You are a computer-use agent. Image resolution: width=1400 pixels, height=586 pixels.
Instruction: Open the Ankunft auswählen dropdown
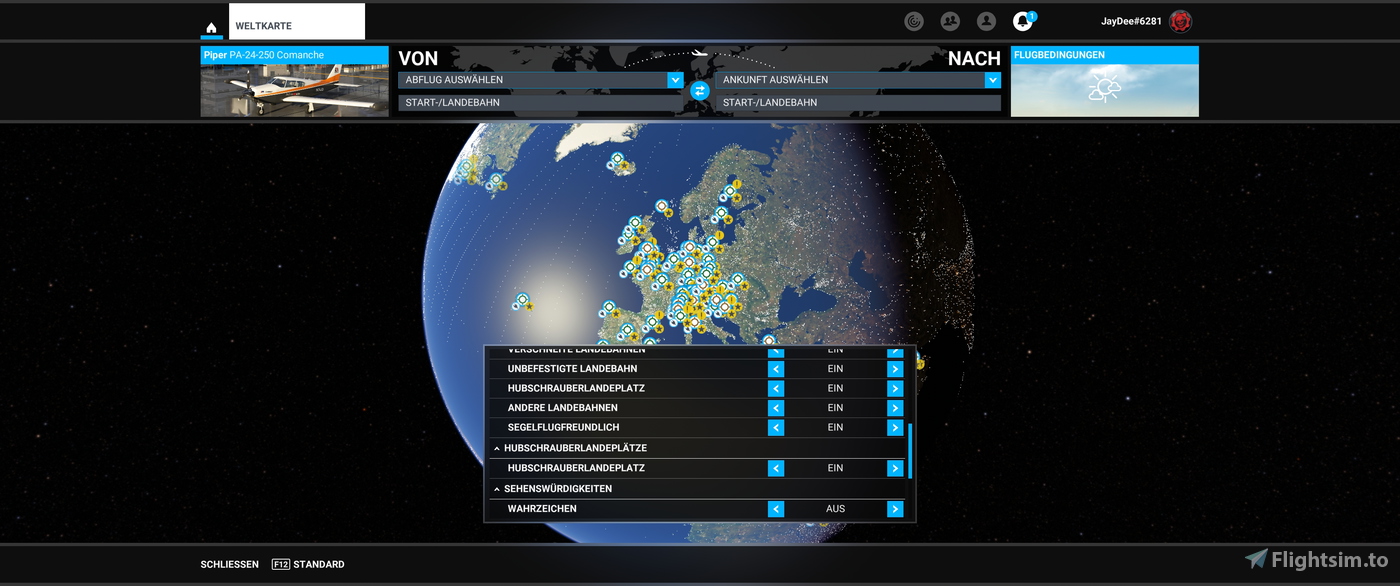tap(992, 80)
